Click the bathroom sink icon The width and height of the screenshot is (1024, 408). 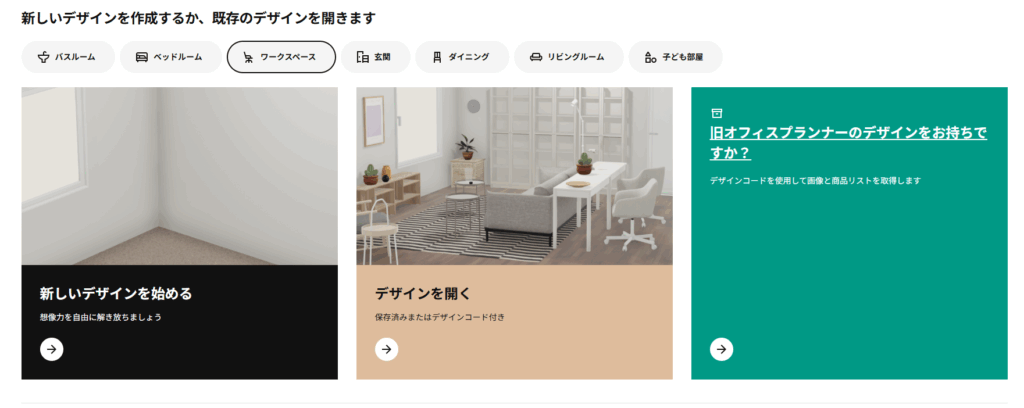click(x=44, y=57)
